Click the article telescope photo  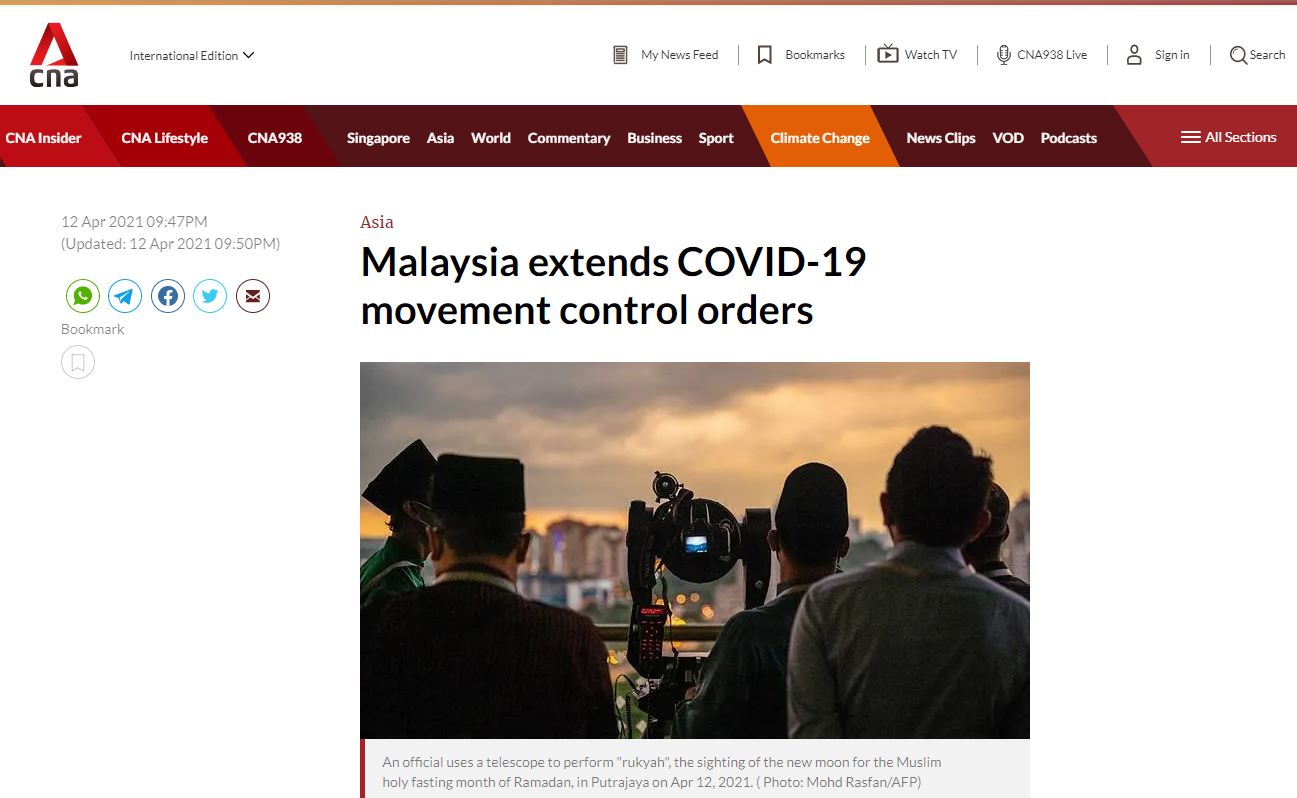[x=695, y=550]
